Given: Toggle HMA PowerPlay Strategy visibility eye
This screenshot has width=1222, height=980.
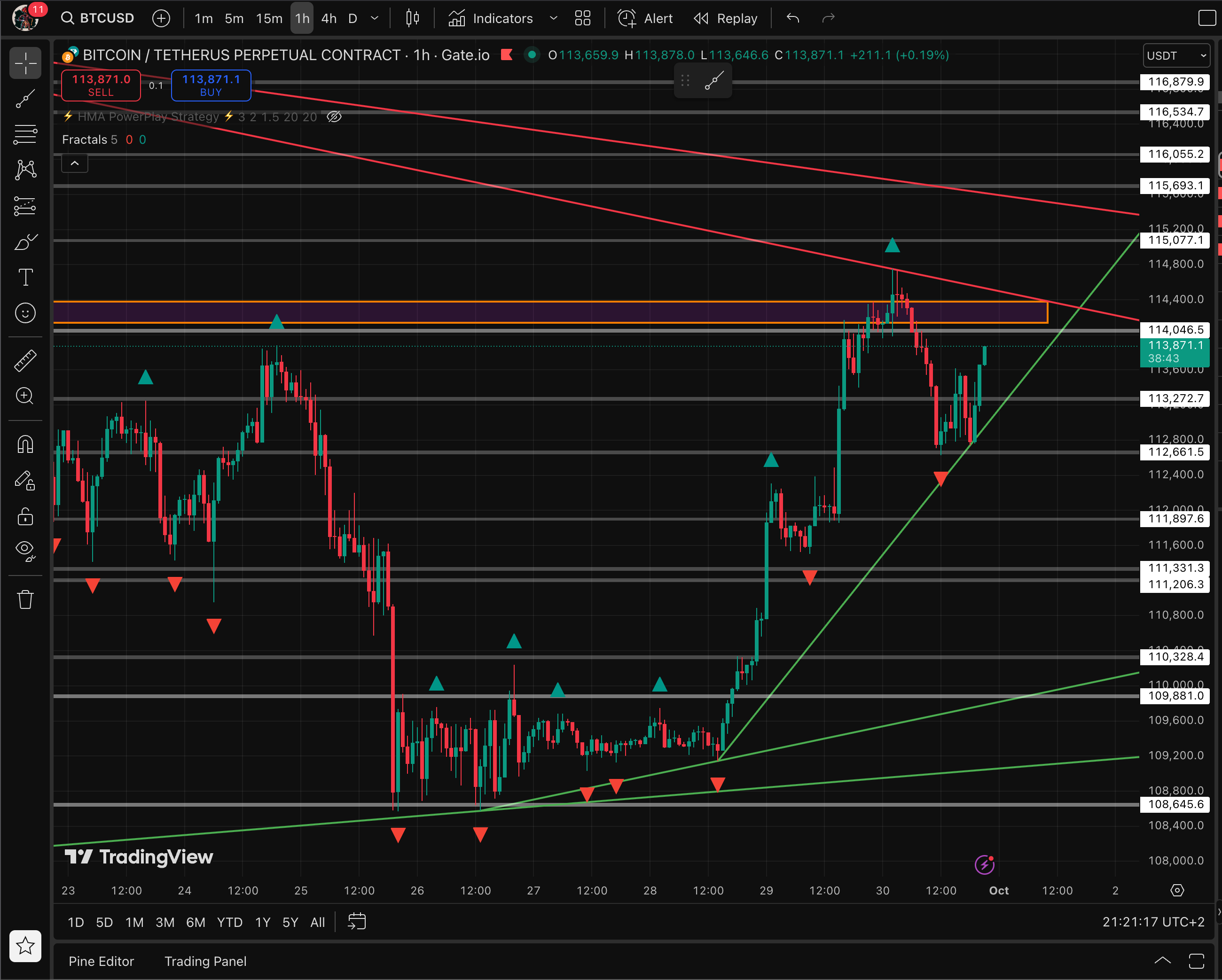Looking at the screenshot, I should click(x=335, y=117).
